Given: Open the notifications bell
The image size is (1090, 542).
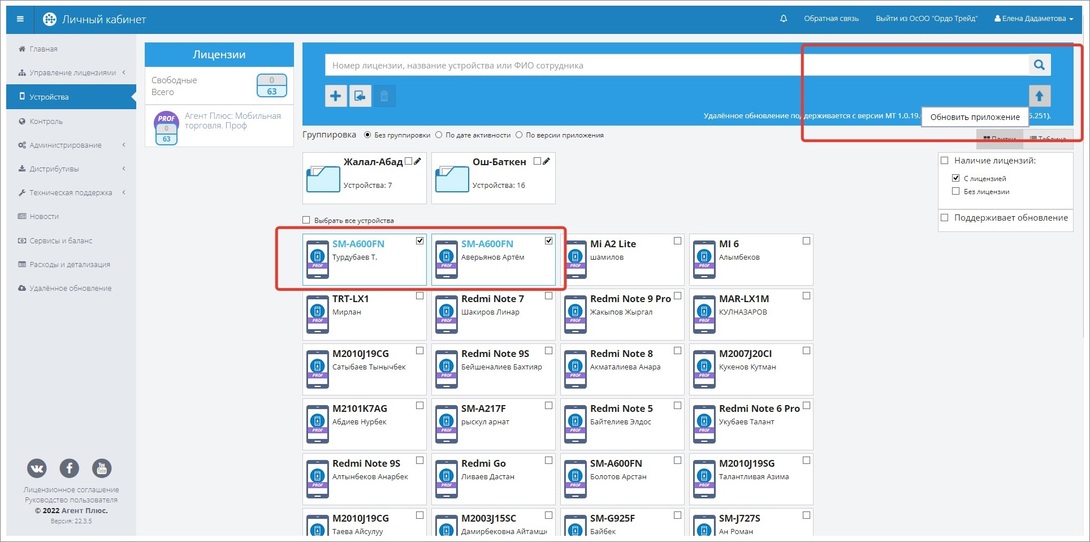Looking at the screenshot, I should (784, 19).
